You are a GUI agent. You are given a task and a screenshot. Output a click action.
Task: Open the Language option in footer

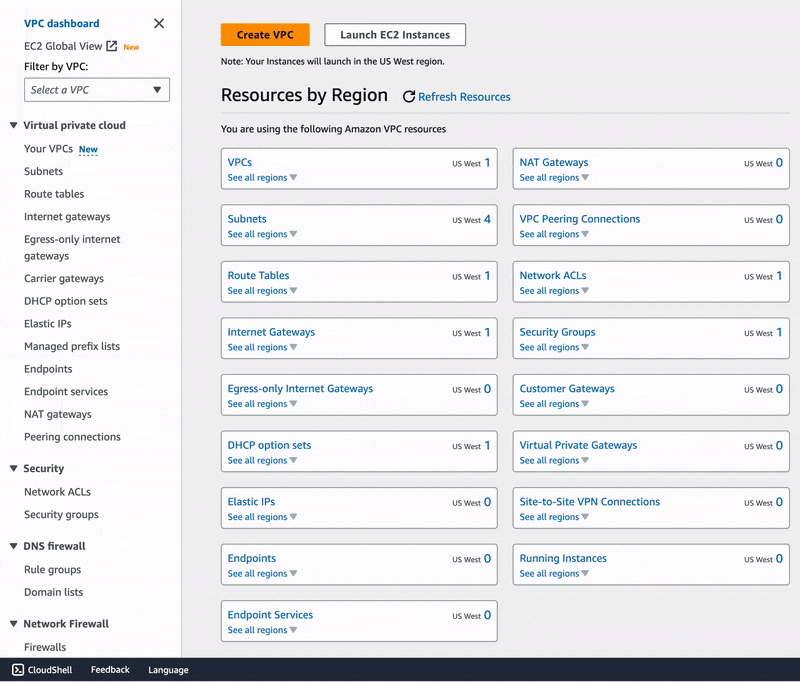click(168, 670)
